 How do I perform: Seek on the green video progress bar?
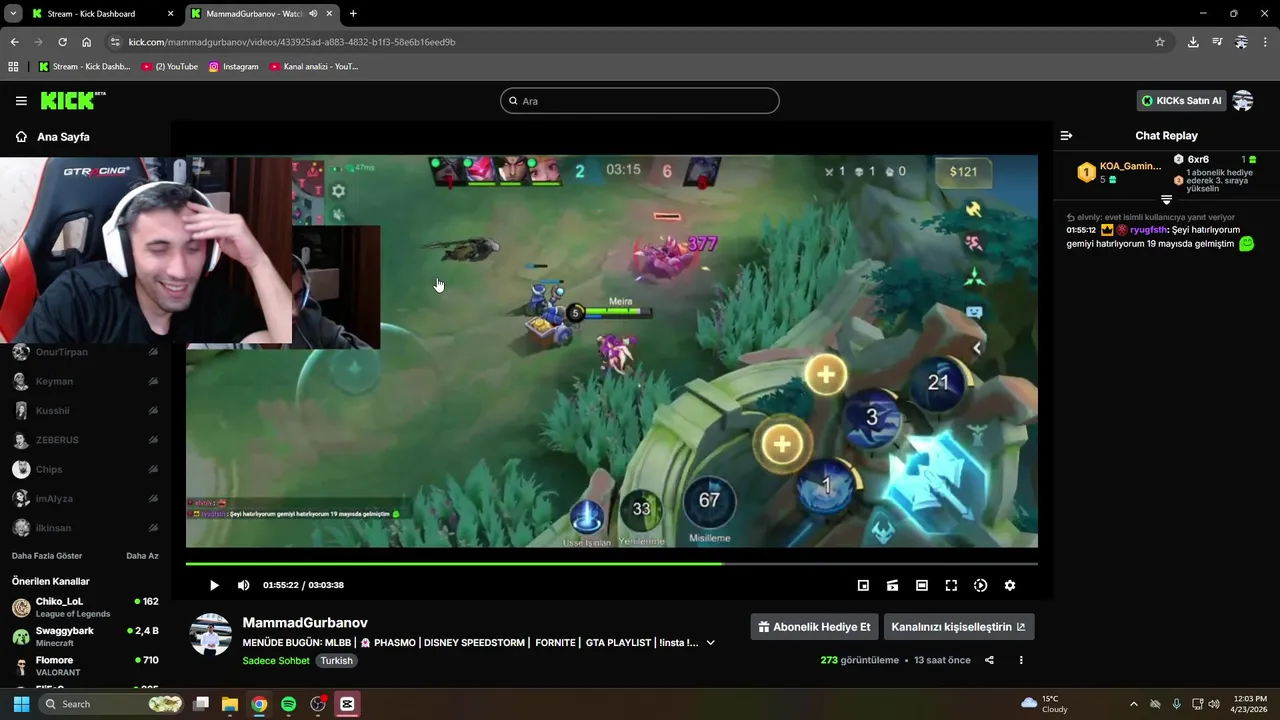(x=611, y=563)
